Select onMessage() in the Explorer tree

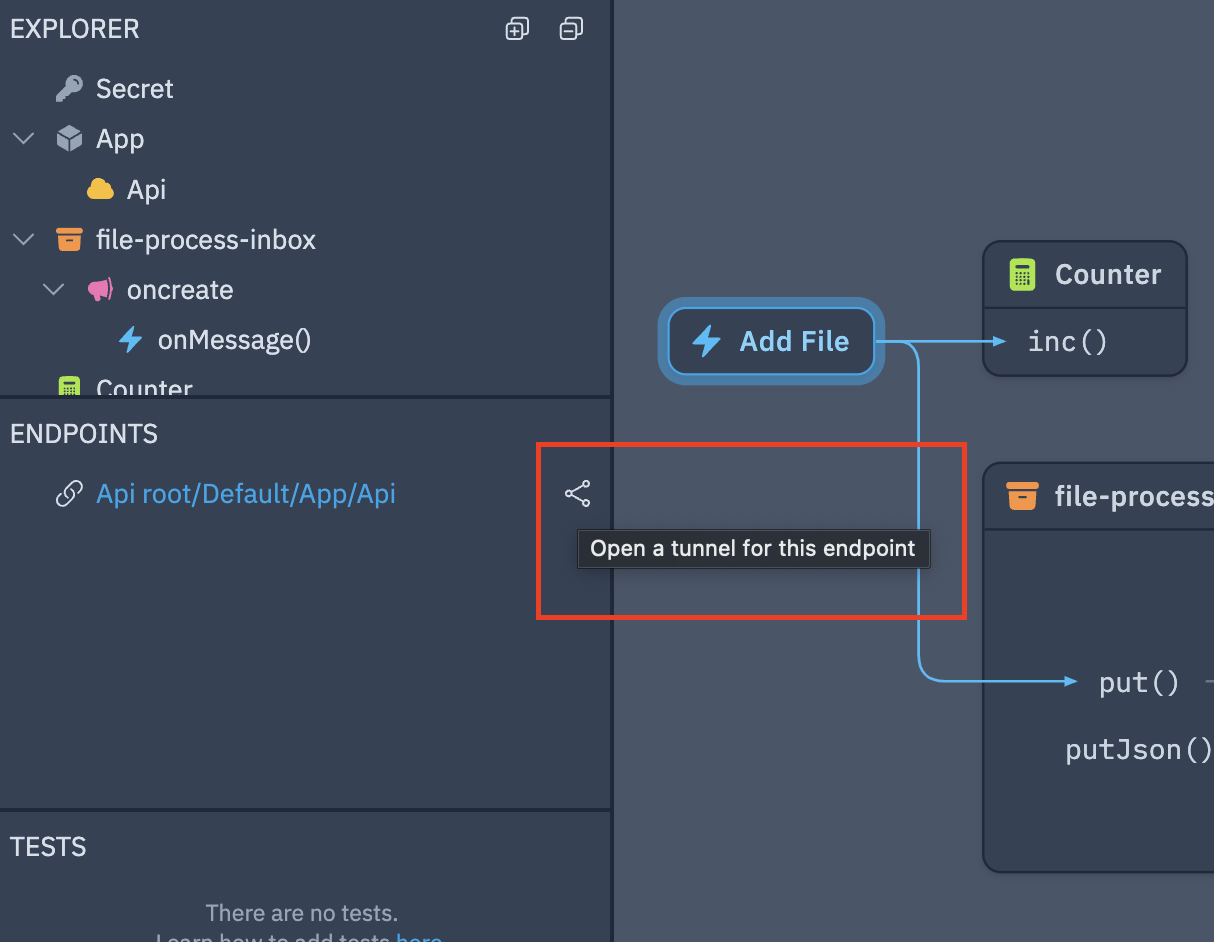pyautogui.click(x=234, y=340)
